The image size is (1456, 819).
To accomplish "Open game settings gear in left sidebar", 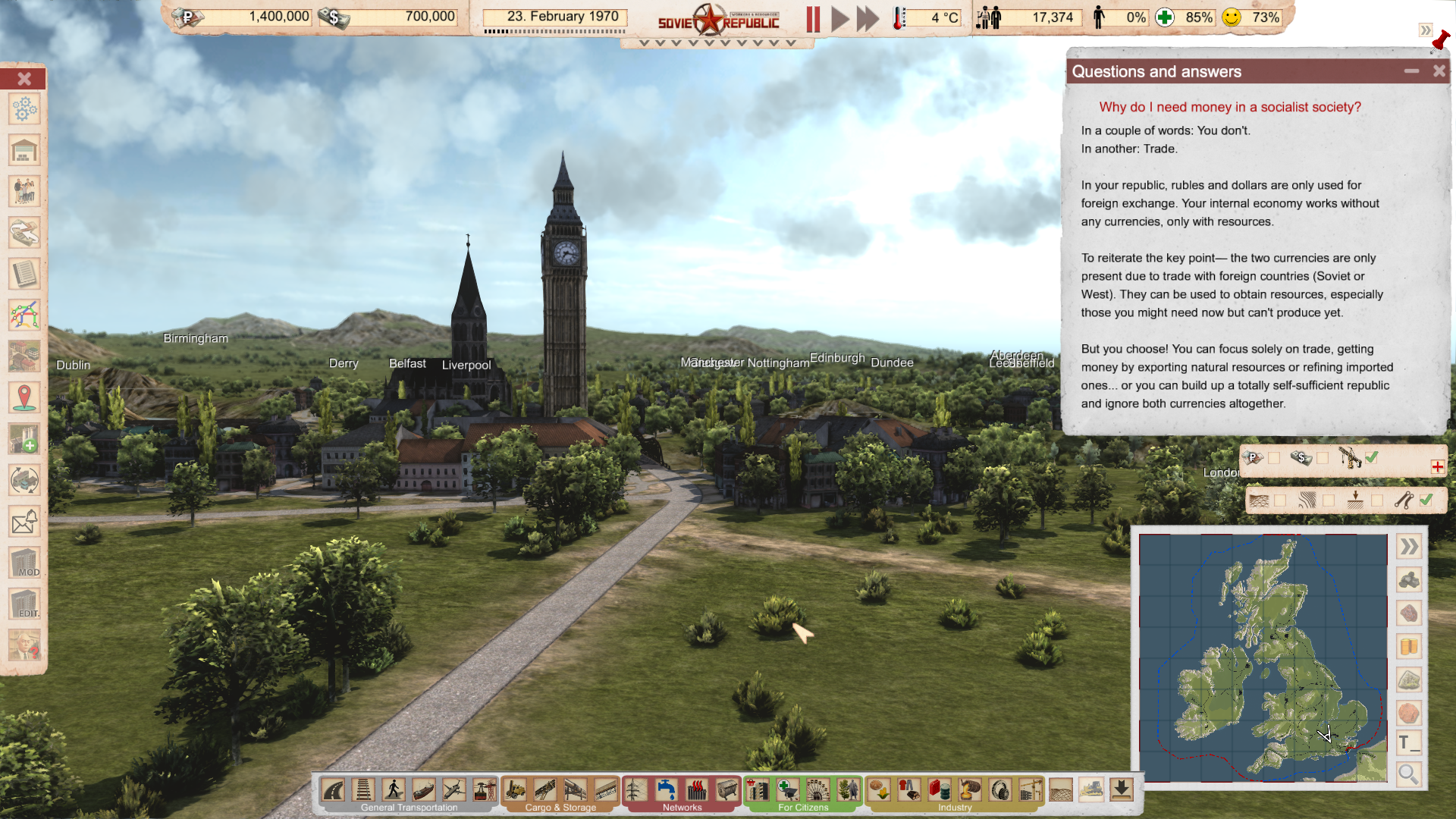I will point(24,109).
